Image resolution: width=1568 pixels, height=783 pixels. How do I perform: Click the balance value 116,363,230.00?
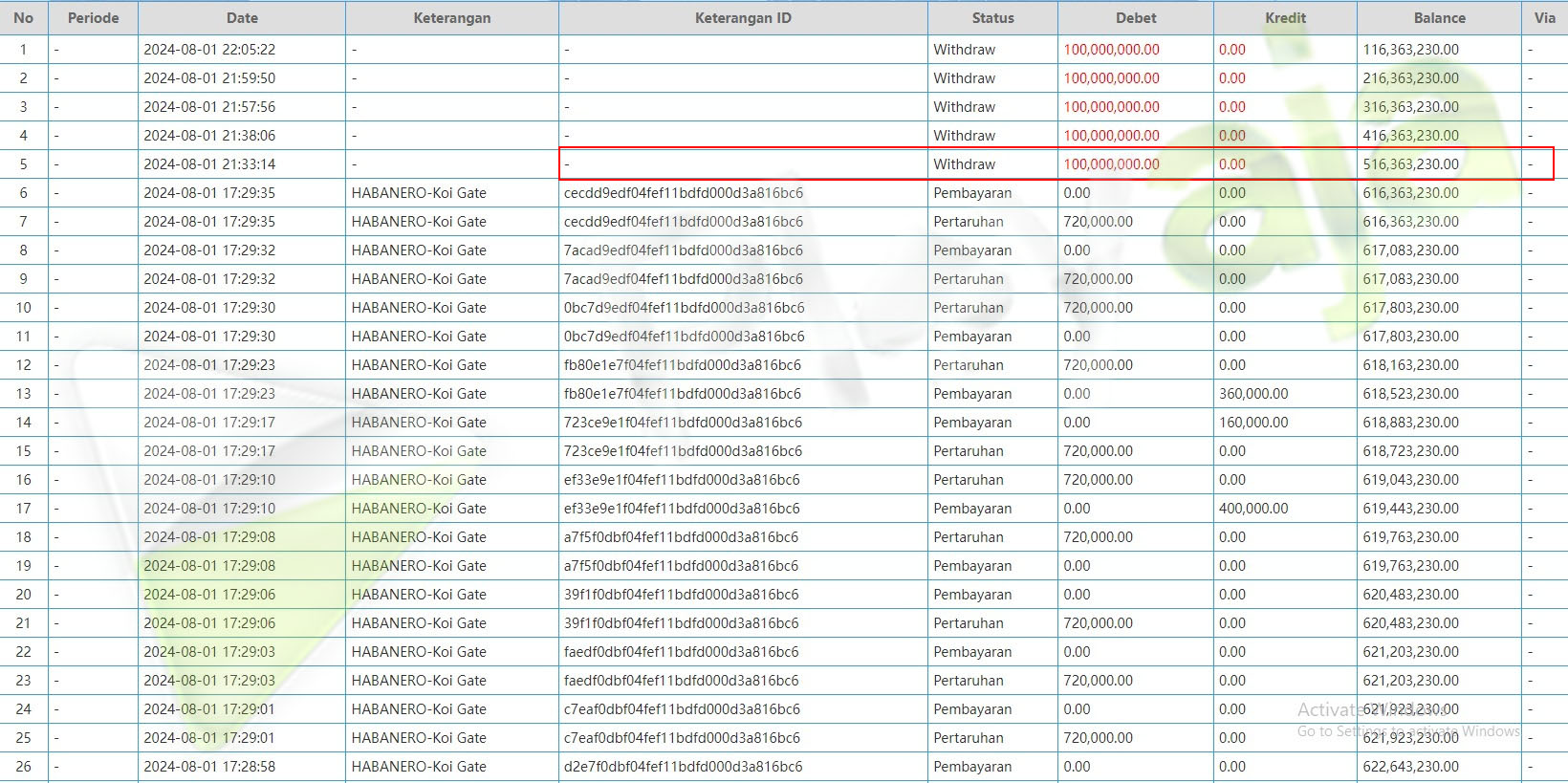[x=1410, y=50]
